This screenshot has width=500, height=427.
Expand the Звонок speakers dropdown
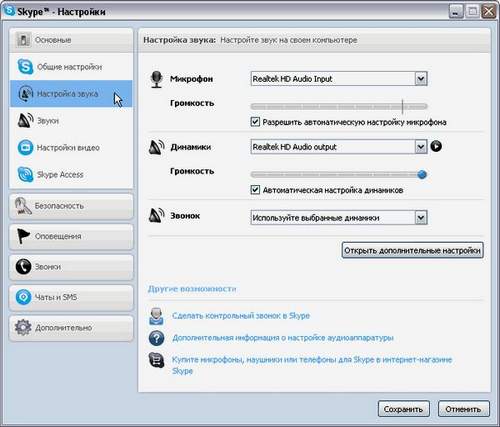(421, 218)
